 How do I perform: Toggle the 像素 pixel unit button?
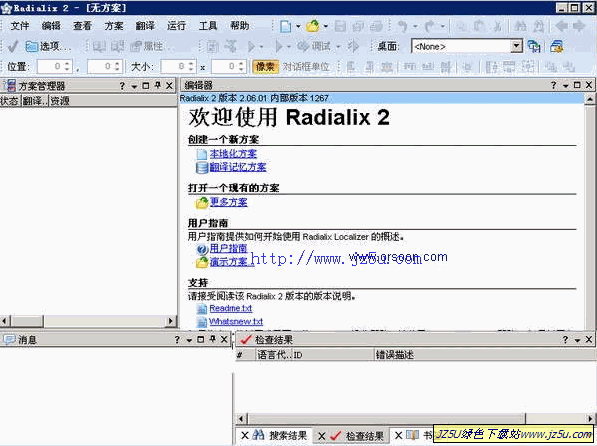[265, 67]
